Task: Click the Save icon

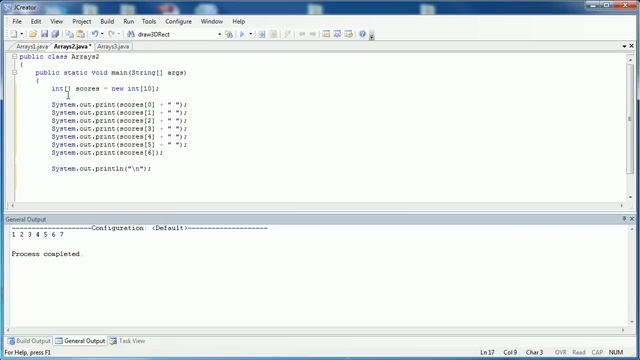Action: (44, 34)
